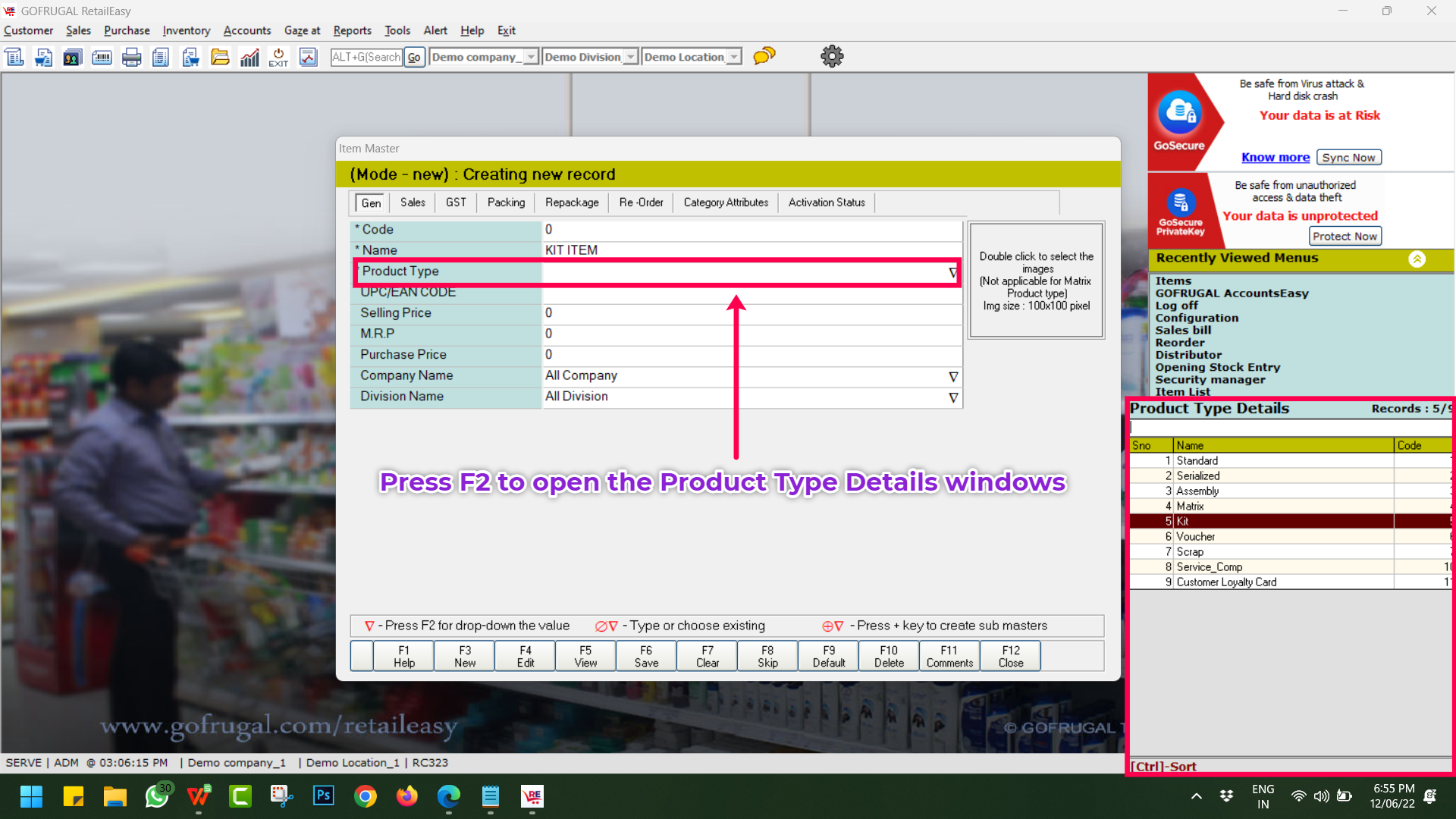
Task: Open the Packing tab
Action: click(506, 202)
